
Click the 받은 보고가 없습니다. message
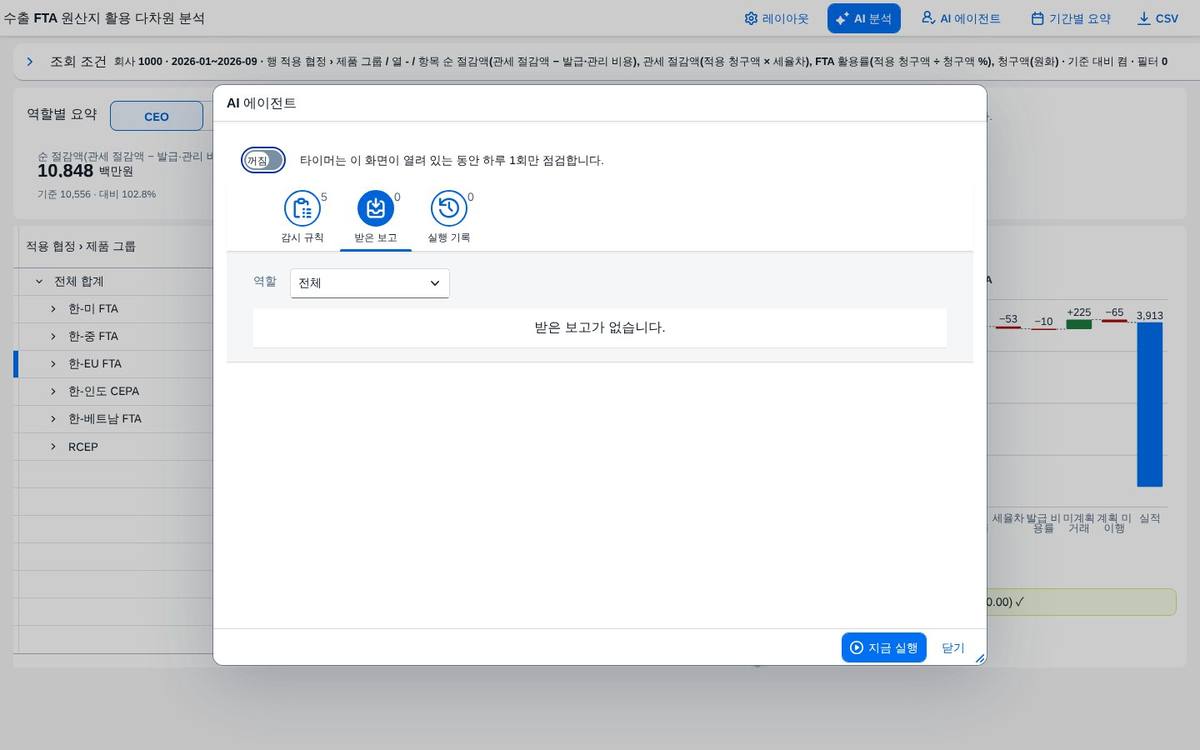point(600,327)
